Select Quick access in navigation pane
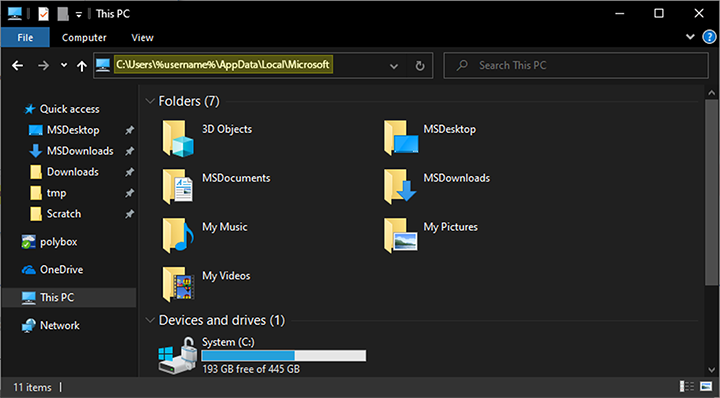 (69, 109)
